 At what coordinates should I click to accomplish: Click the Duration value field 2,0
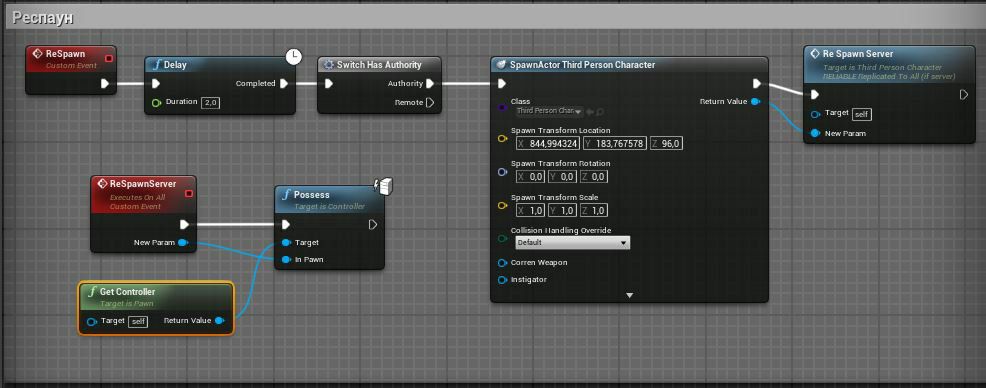coord(210,103)
